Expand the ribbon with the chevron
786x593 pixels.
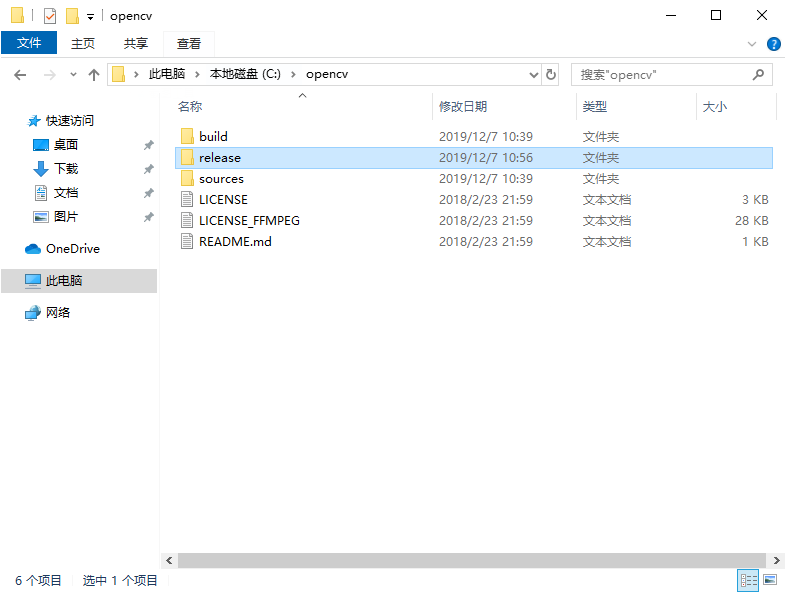click(752, 44)
